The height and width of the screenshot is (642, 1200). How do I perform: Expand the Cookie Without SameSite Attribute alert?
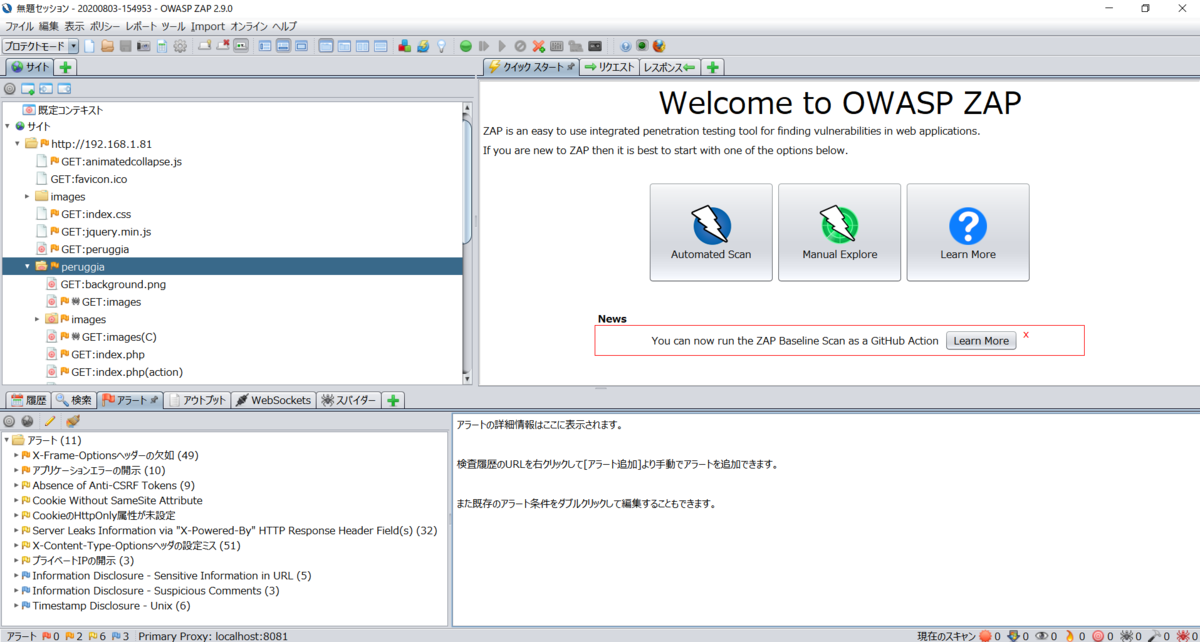(x=16, y=500)
